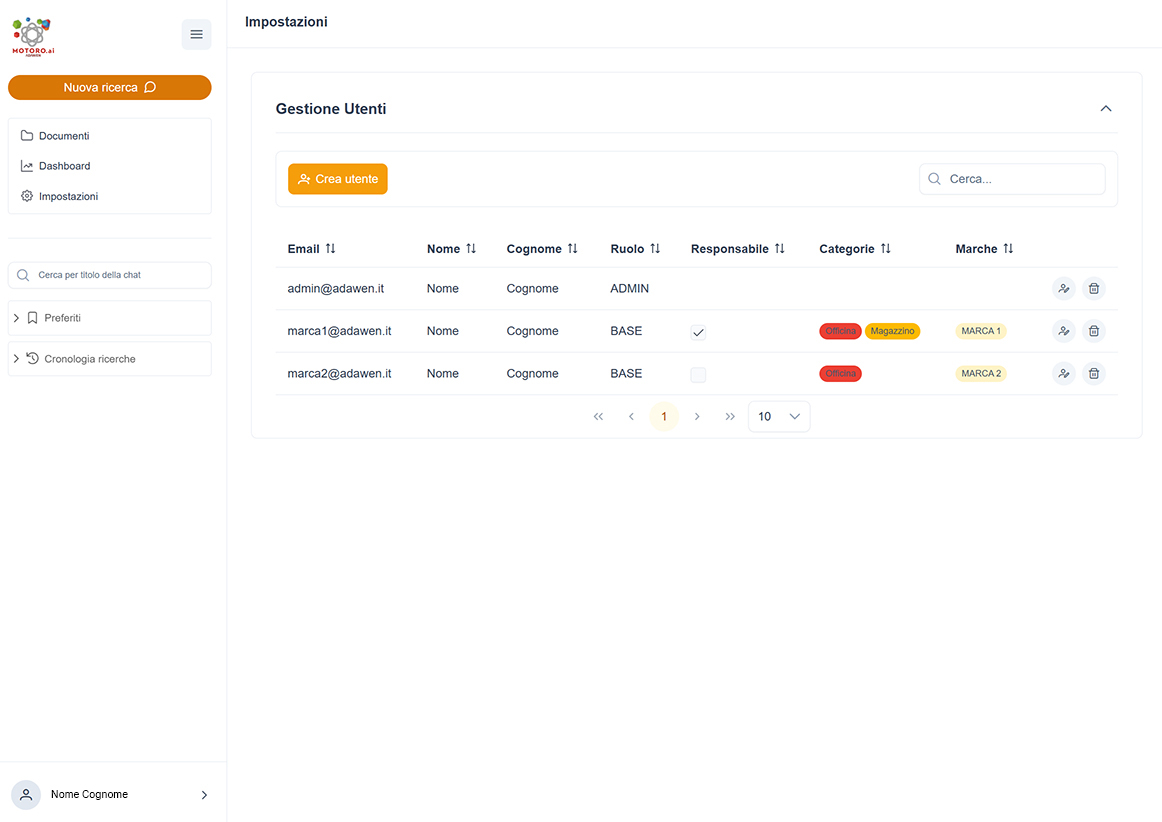The height and width of the screenshot is (822, 1162).
Task: Edit the admin@adawen.it user
Action: click(x=1063, y=288)
